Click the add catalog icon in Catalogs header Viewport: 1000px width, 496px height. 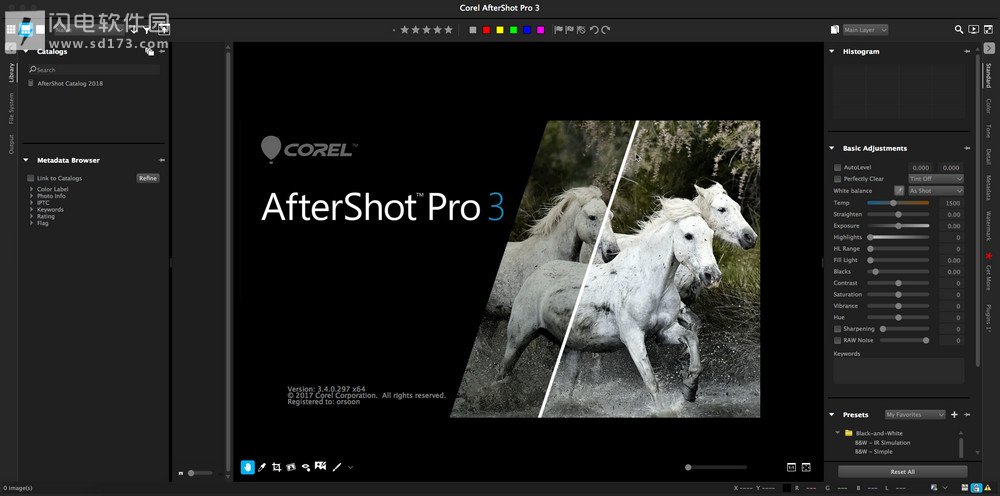[149, 52]
